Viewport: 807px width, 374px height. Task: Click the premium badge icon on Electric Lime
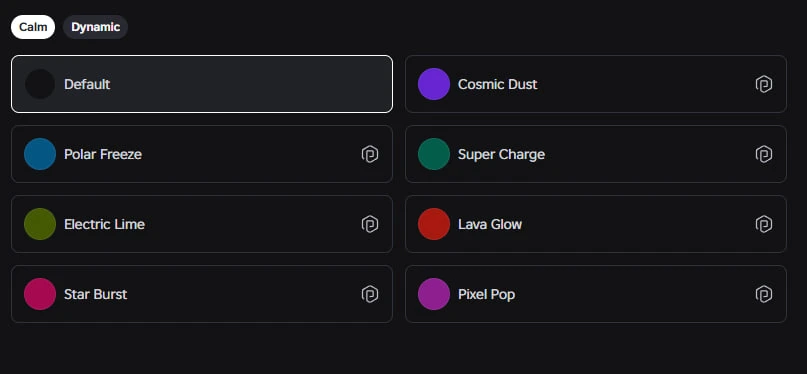370,224
